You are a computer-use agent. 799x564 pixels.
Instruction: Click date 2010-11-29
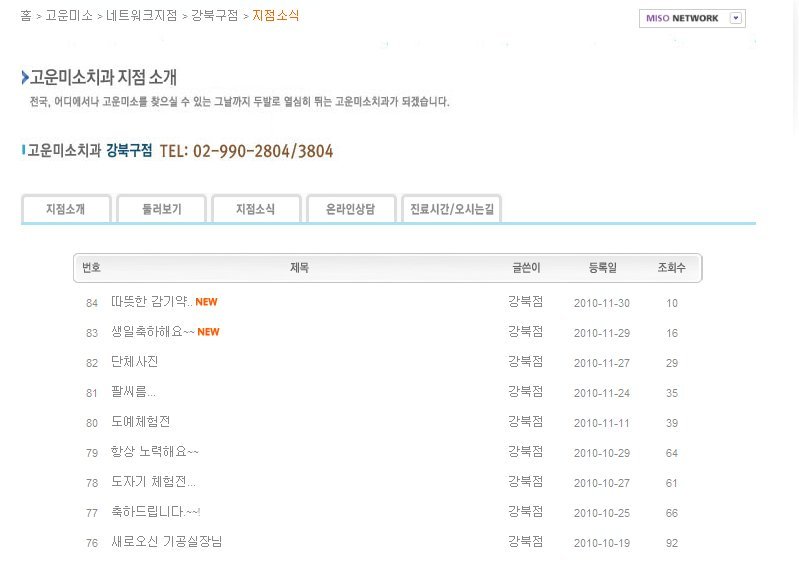[x=602, y=333]
